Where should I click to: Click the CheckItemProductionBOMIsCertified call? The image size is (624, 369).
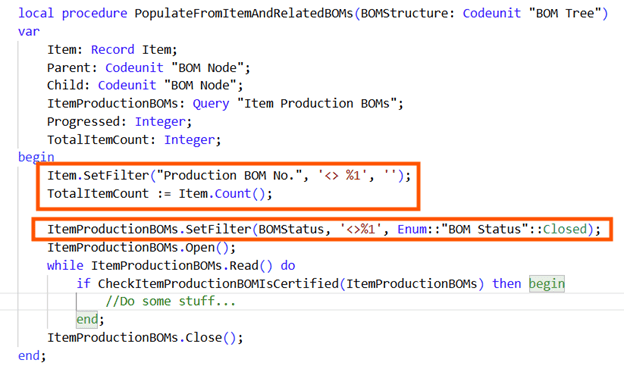(x=291, y=283)
